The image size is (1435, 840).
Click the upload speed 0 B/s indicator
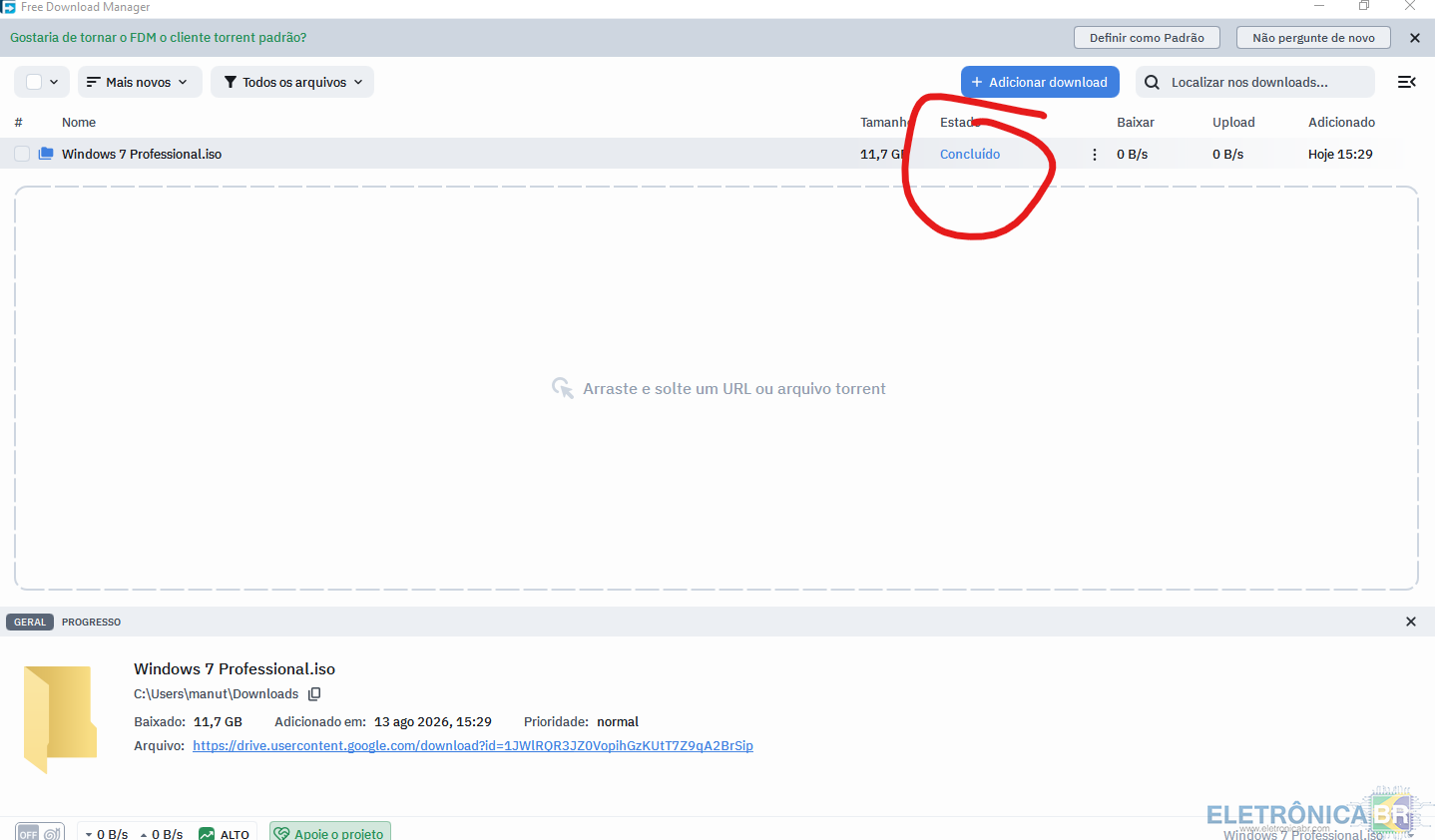161,834
